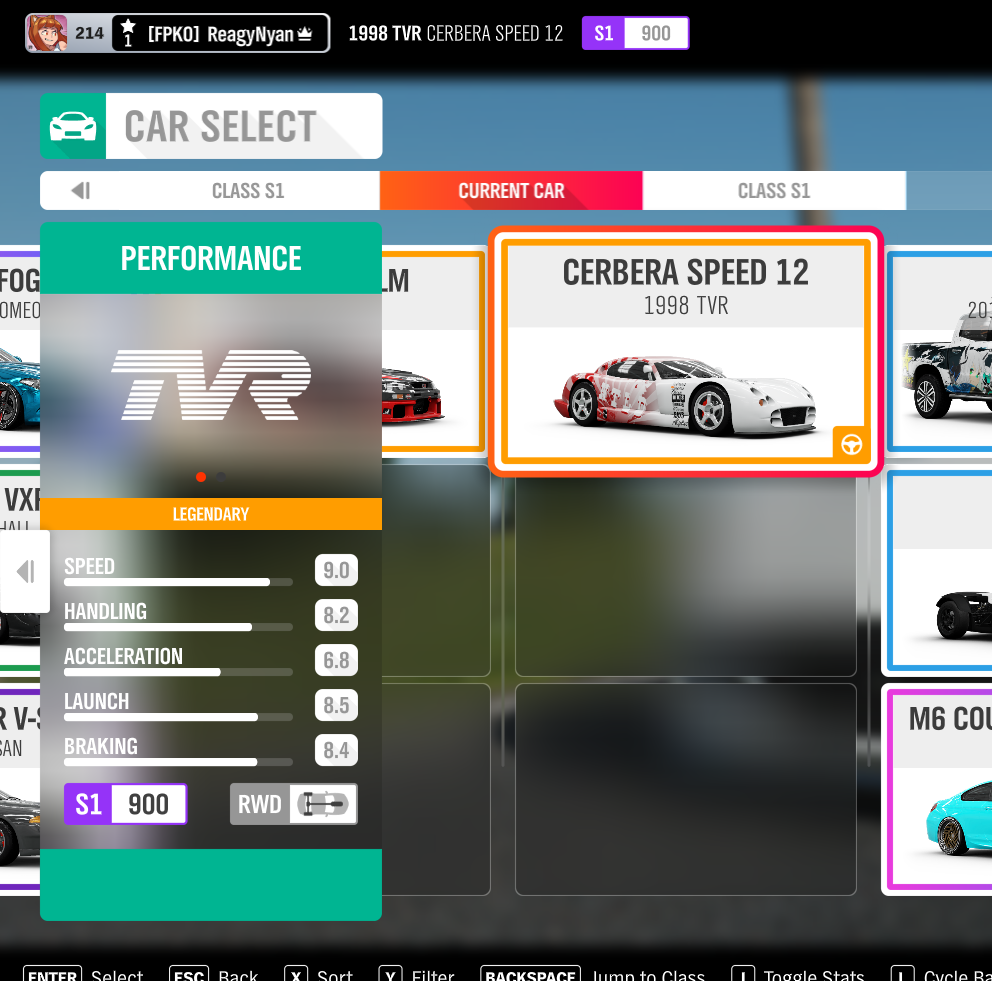Click the BACKSPACE Jump to Class prompt
Viewport: 992px width, 981px height.
pyautogui.click(x=593, y=973)
